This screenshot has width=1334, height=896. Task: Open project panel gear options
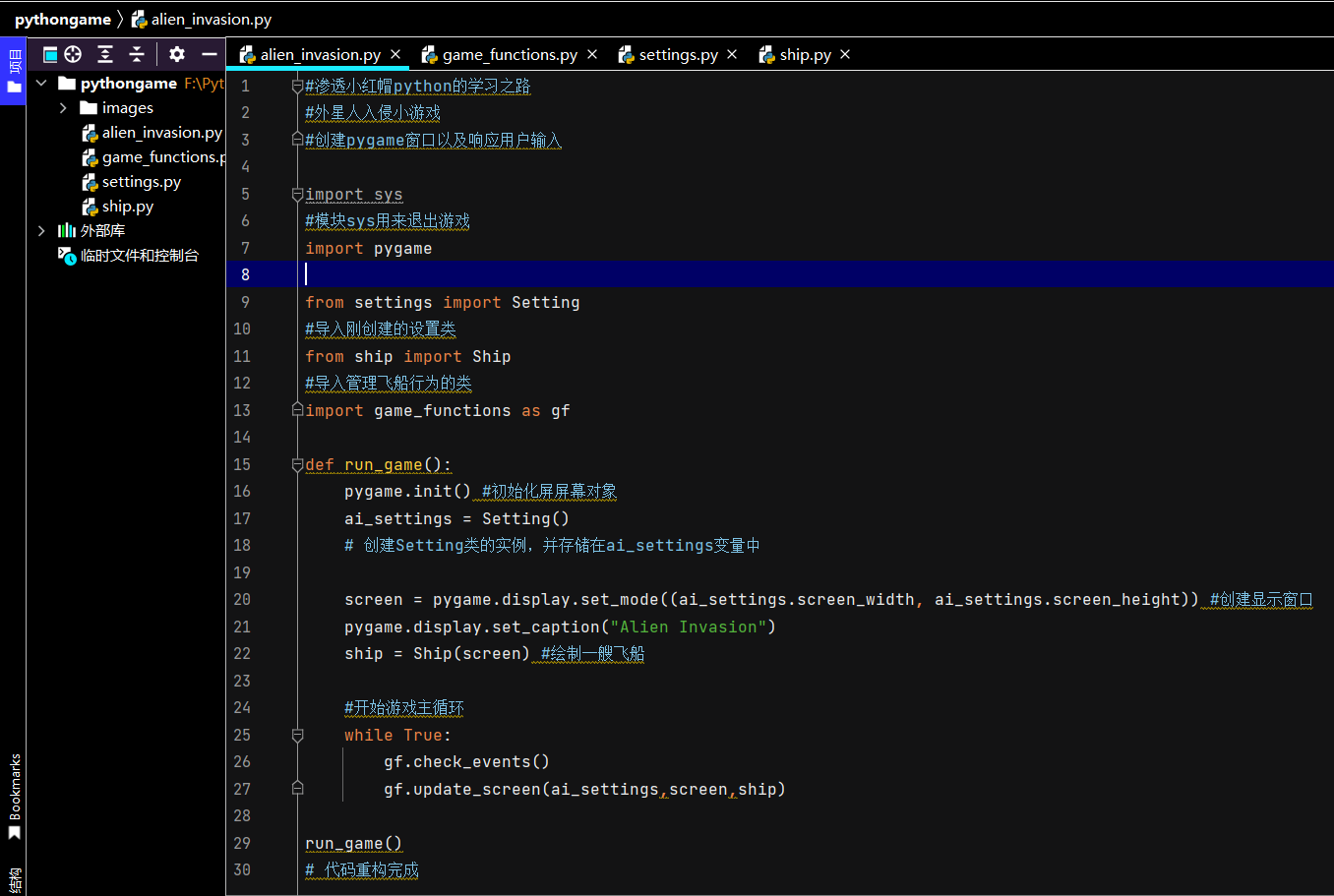(177, 54)
